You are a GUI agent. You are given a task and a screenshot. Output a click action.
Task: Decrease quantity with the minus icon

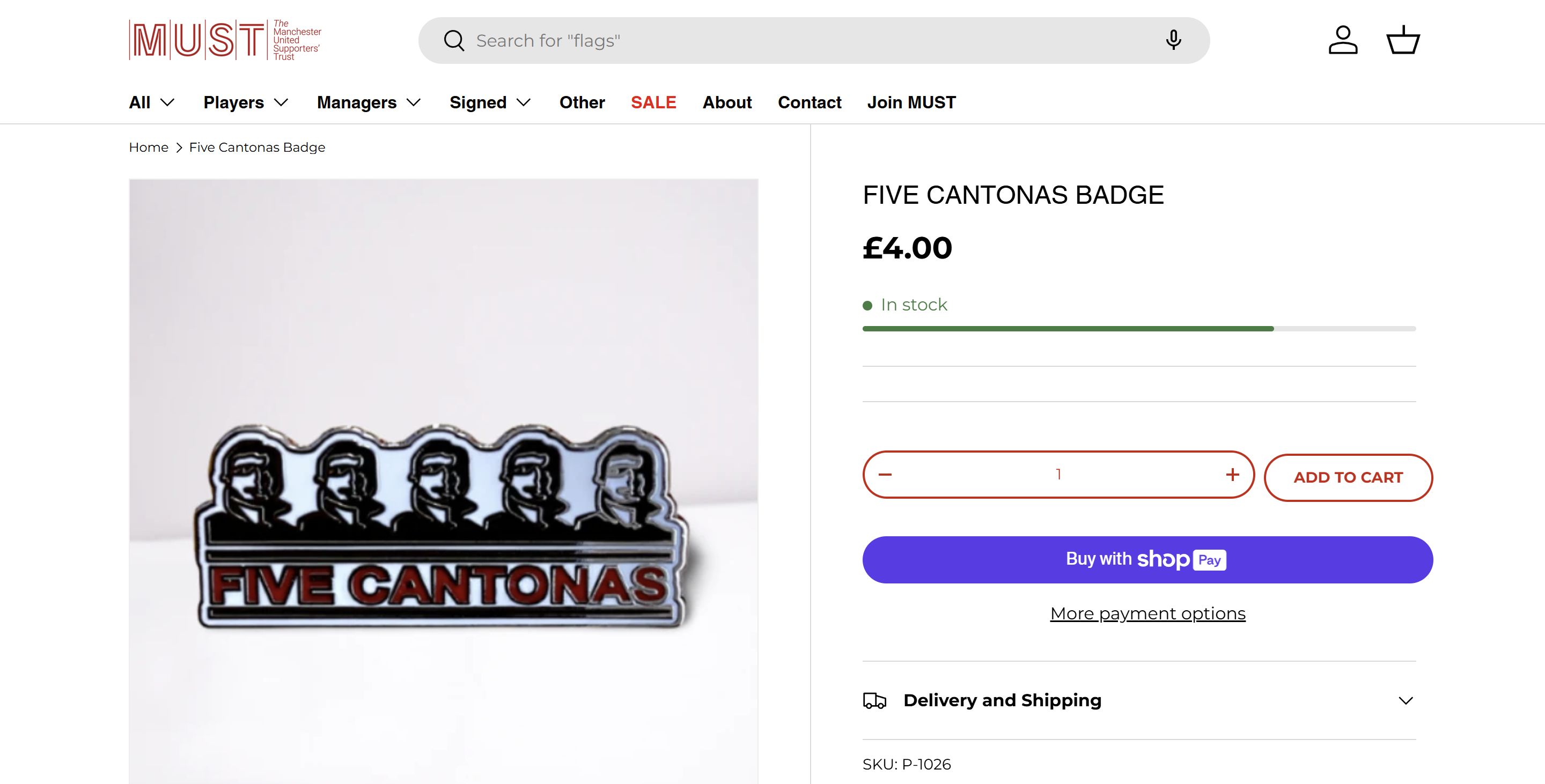885,475
